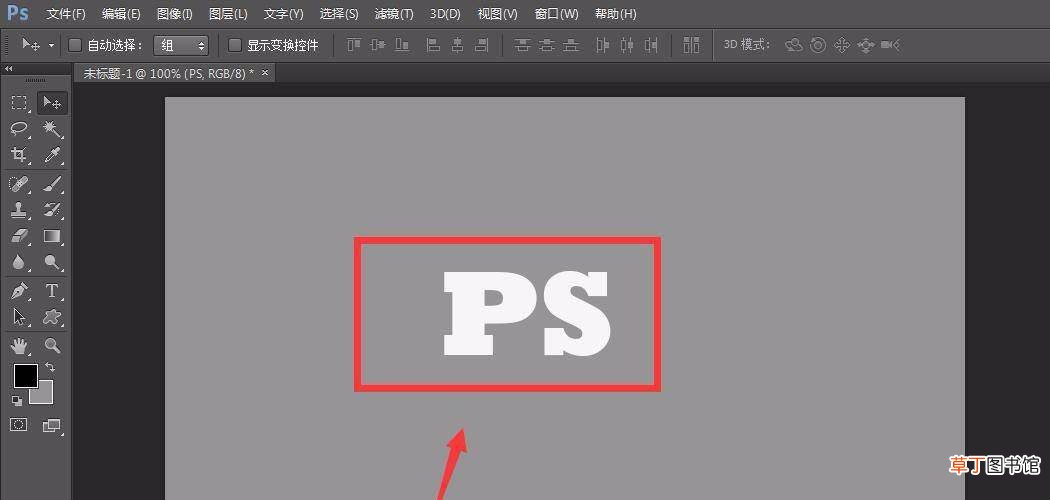Select the Path Selection arrow tool
The height and width of the screenshot is (500, 1050).
click(19, 317)
